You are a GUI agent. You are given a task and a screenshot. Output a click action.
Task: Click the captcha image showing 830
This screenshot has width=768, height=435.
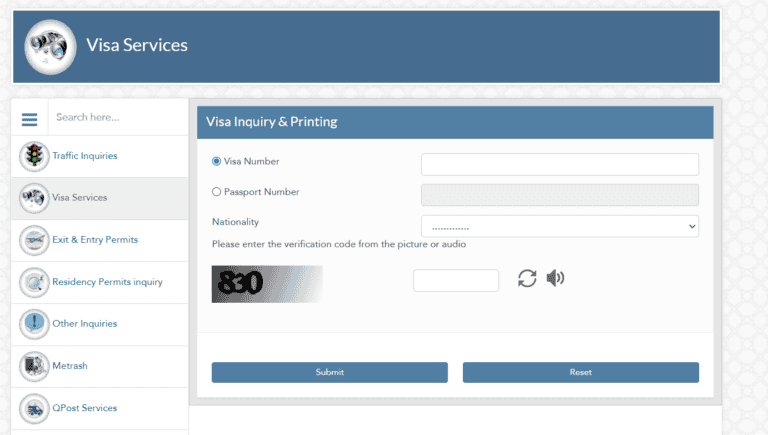click(x=267, y=284)
